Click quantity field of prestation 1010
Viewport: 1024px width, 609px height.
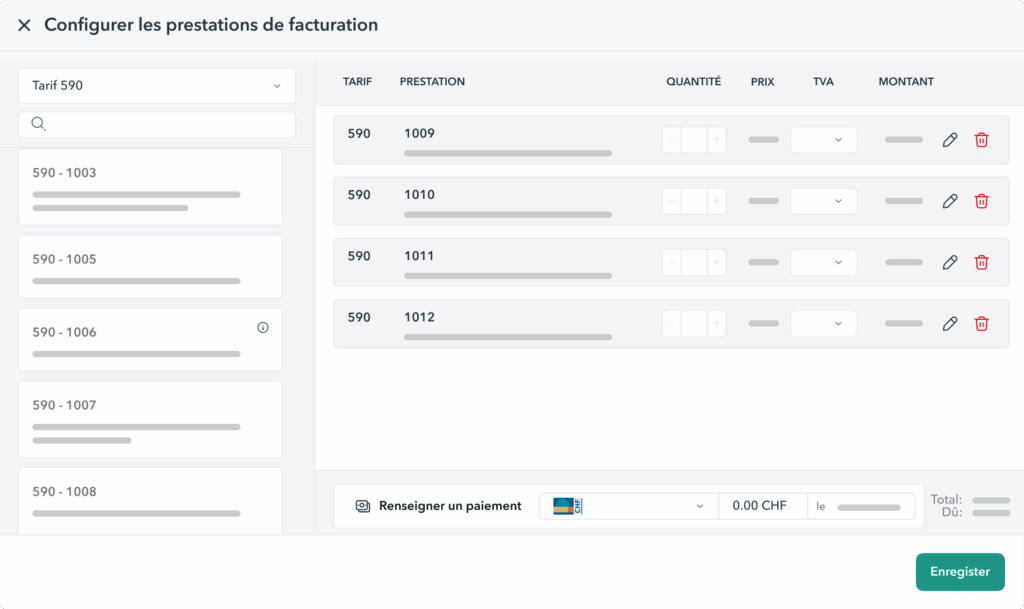694,201
